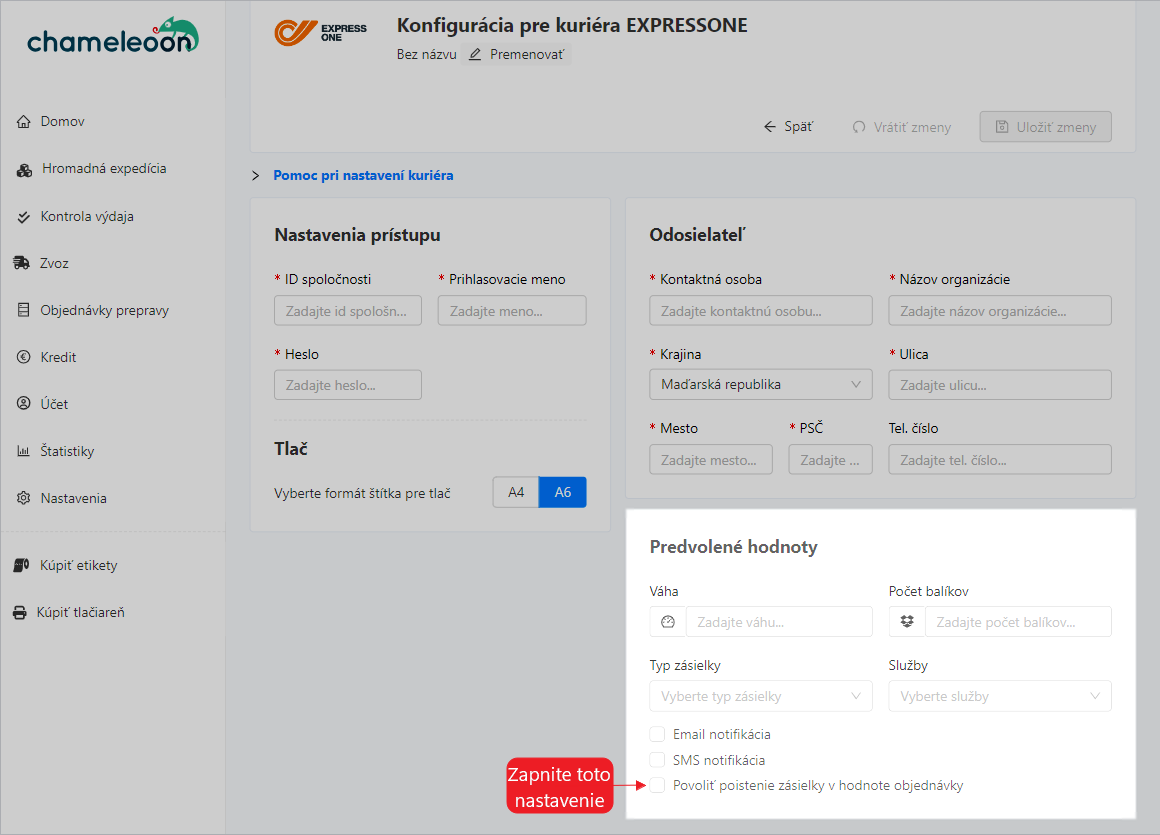1160x835 pixels.
Task: Click the weight gauge icon beside Váha
Action: pos(668,622)
